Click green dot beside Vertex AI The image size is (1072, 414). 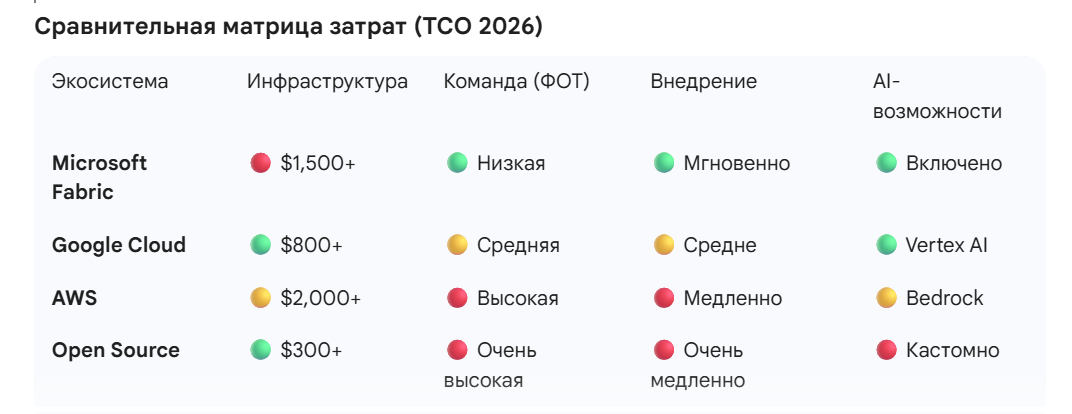[886, 245]
